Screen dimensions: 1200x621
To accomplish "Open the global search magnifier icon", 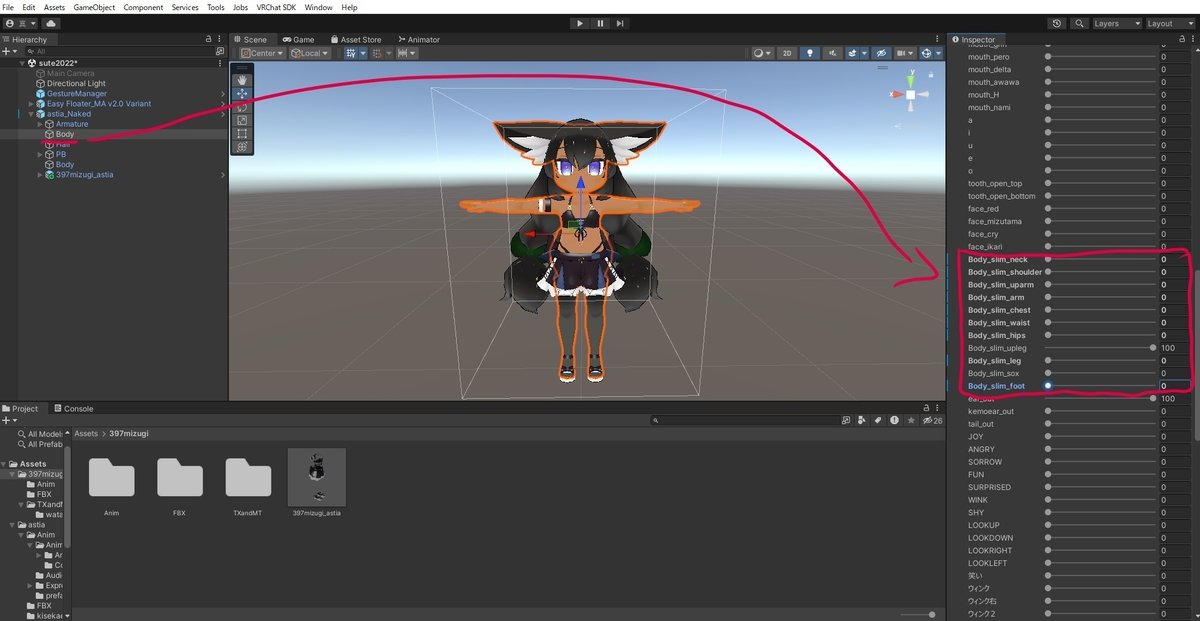I will pos(1080,23).
